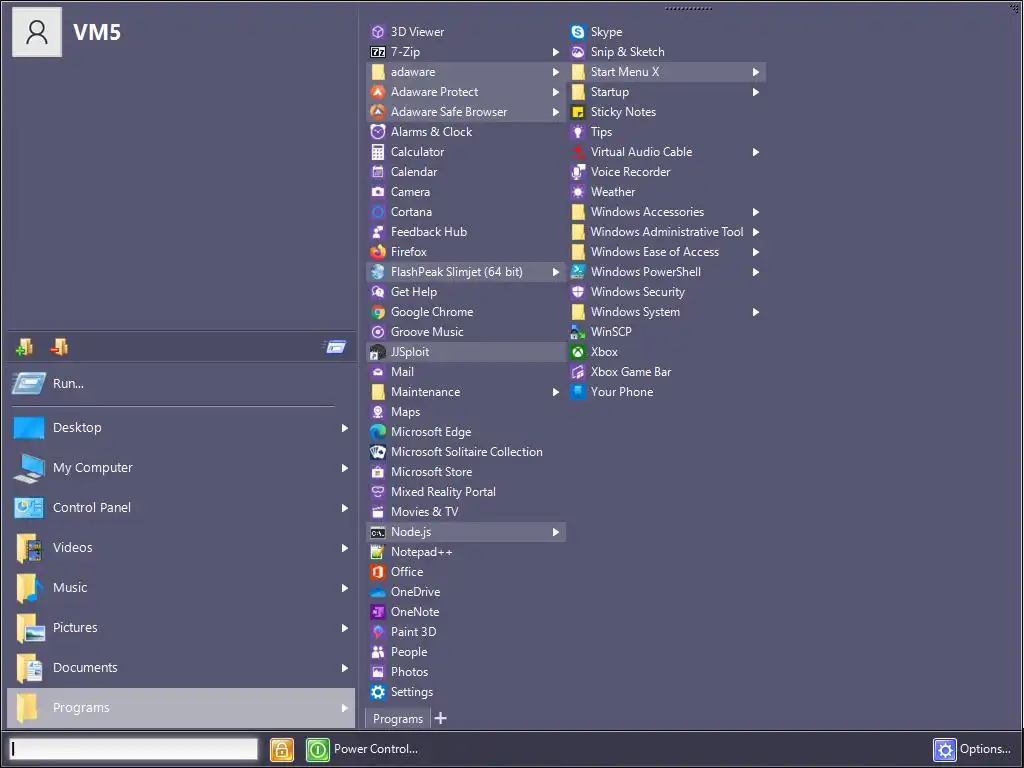
Task: Select the Music menu entry
Action: (x=181, y=587)
